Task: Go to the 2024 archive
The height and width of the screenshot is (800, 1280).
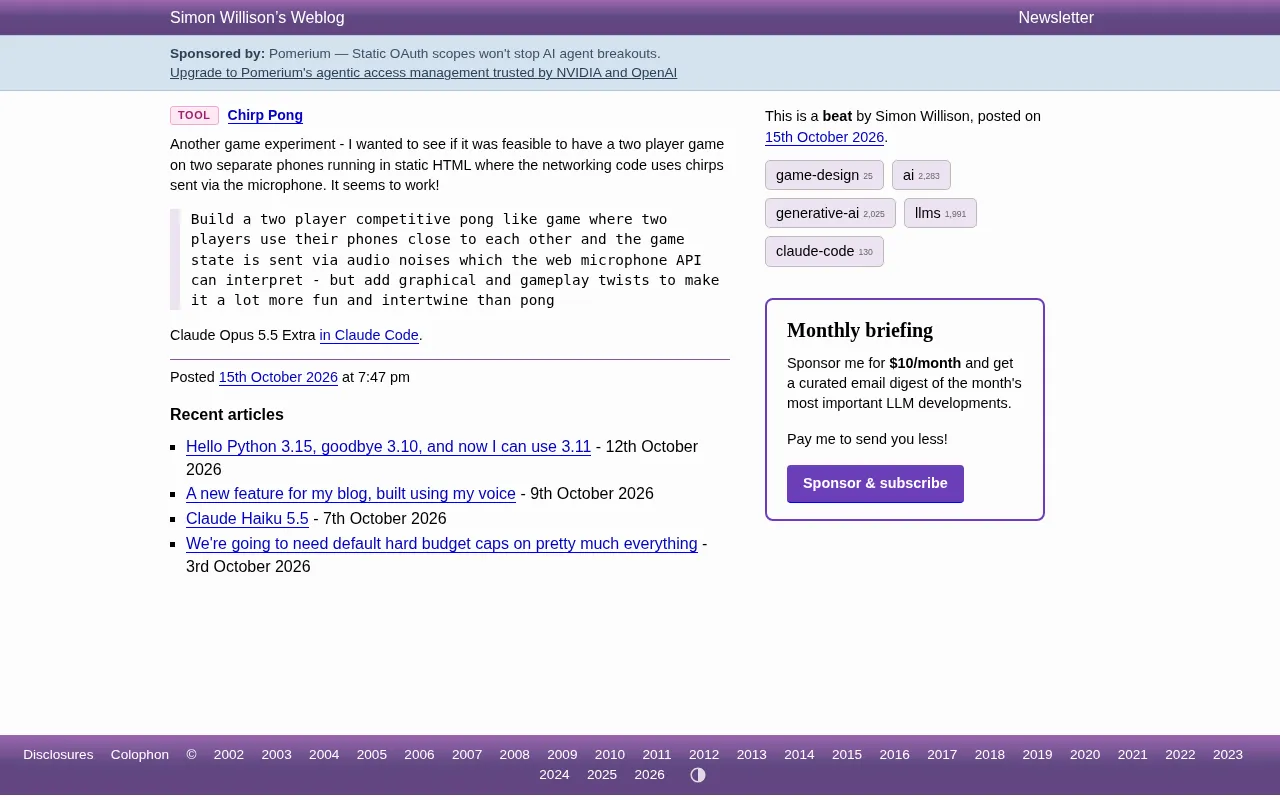Action: click(554, 775)
